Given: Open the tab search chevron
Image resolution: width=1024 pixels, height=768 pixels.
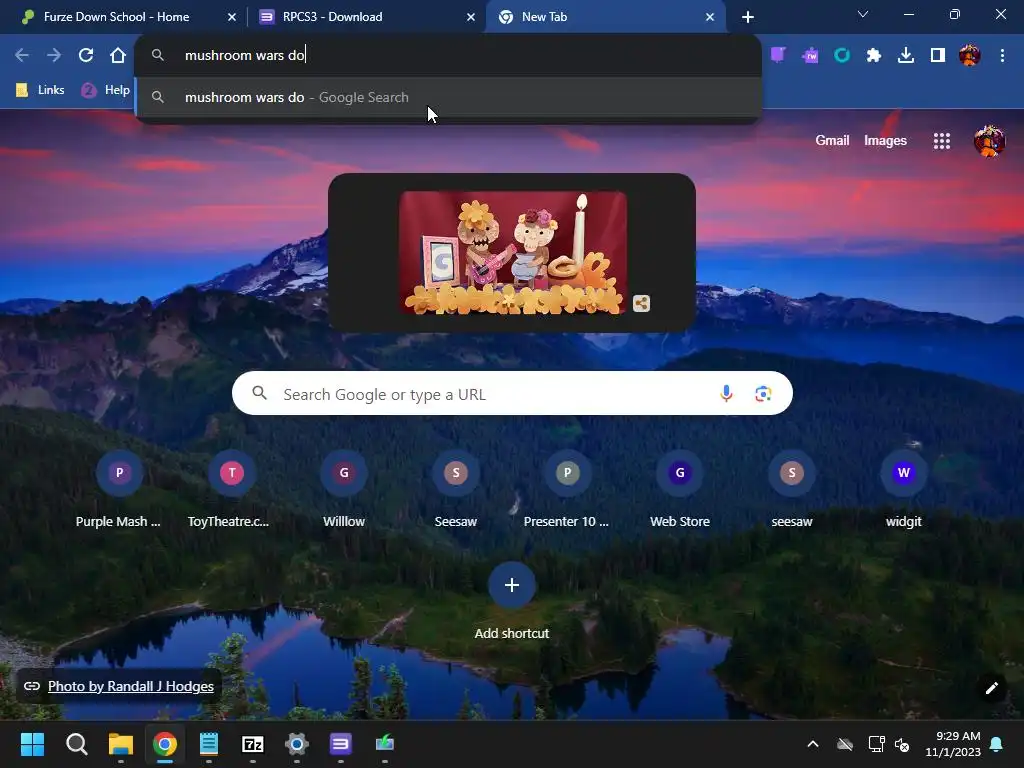Looking at the screenshot, I should [x=863, y=14].
